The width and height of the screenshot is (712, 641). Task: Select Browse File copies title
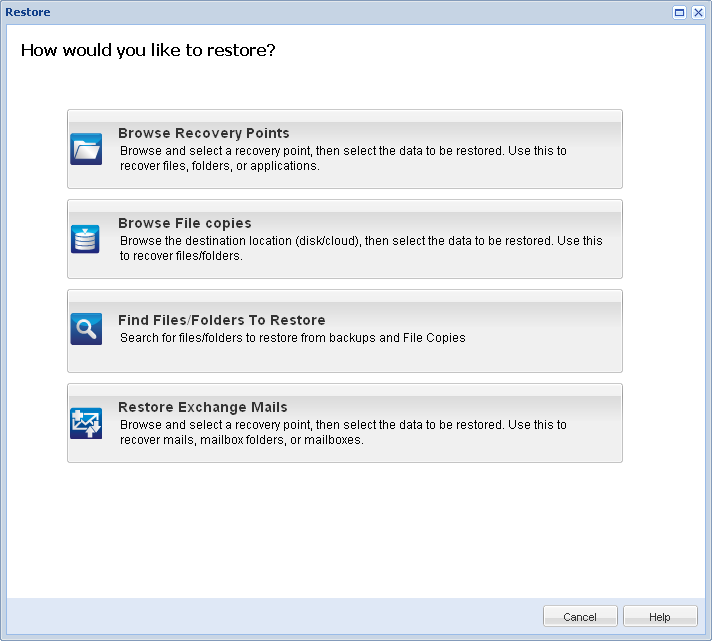tap(184, 223)
